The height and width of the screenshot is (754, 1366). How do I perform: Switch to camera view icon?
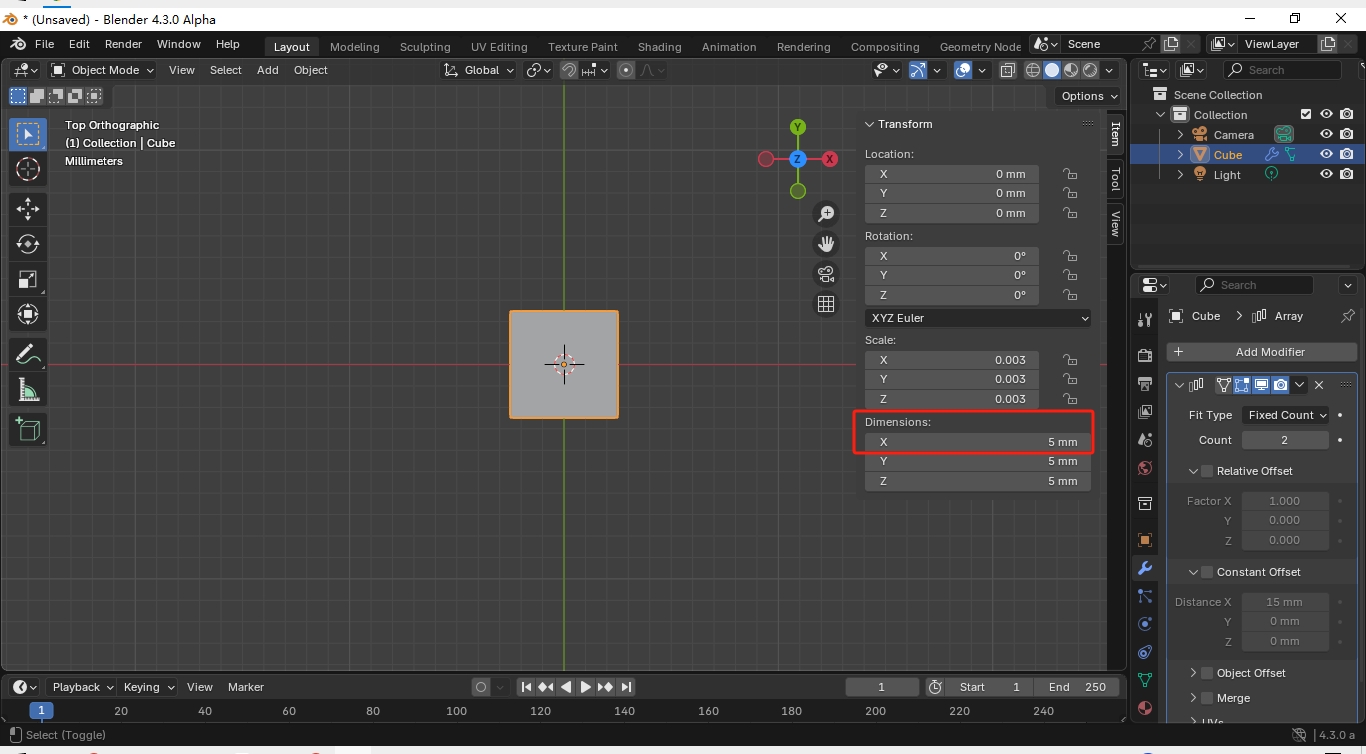coord(826,274)
